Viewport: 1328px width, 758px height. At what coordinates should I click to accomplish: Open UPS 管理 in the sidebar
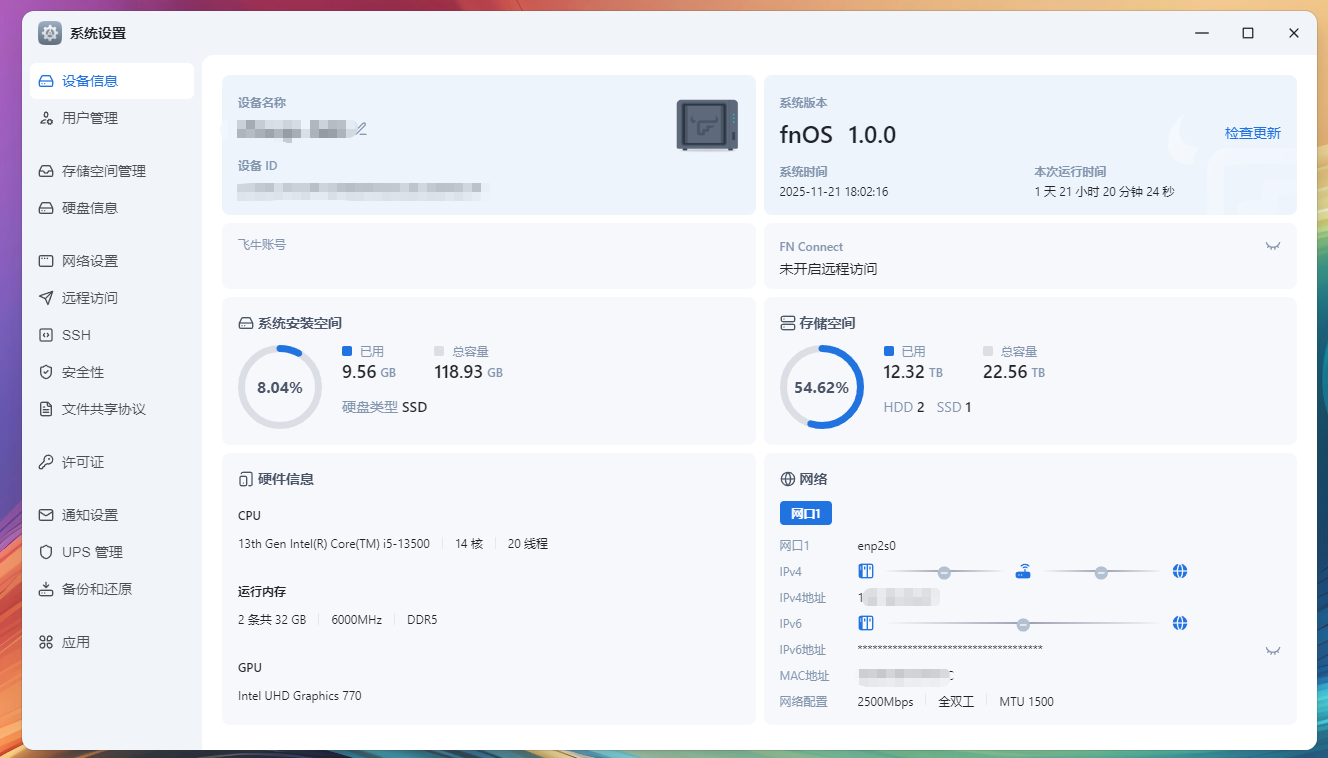[92, 552]
